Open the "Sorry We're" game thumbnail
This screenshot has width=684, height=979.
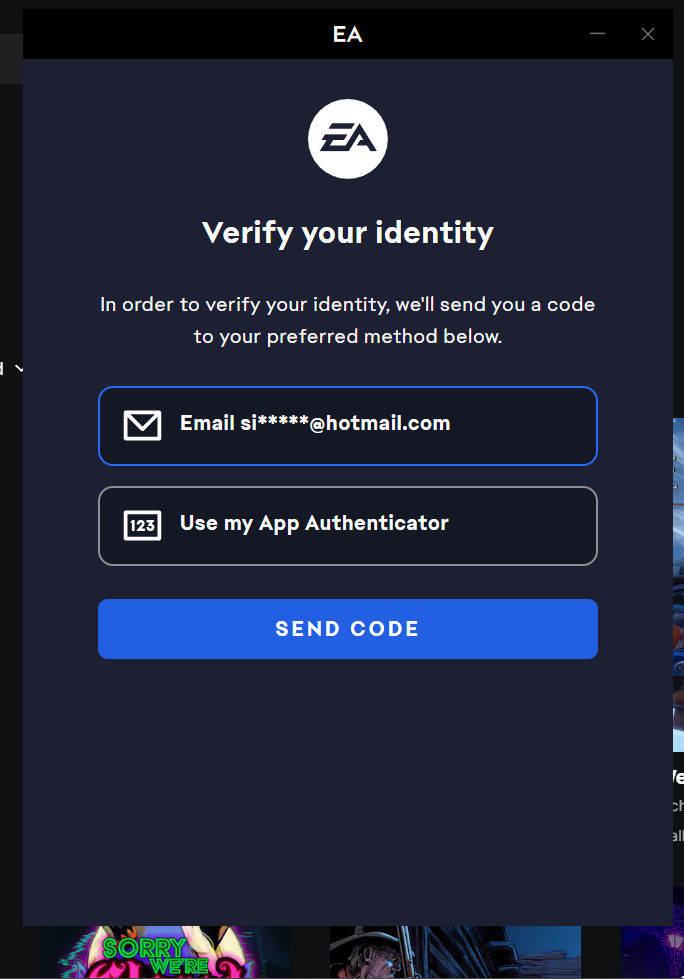pyautogui.click(x=165, y=955)
